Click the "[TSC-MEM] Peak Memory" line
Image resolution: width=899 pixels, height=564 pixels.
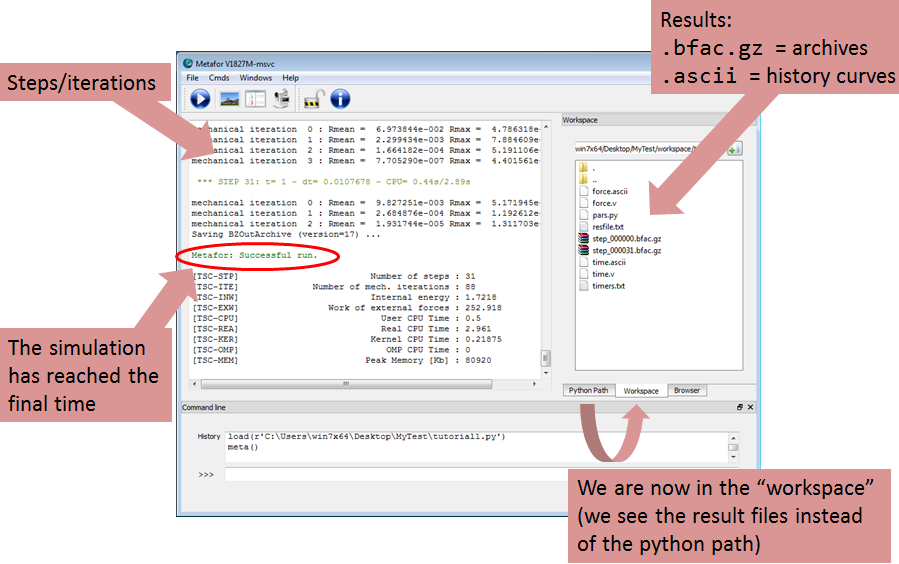pos(342,361)
